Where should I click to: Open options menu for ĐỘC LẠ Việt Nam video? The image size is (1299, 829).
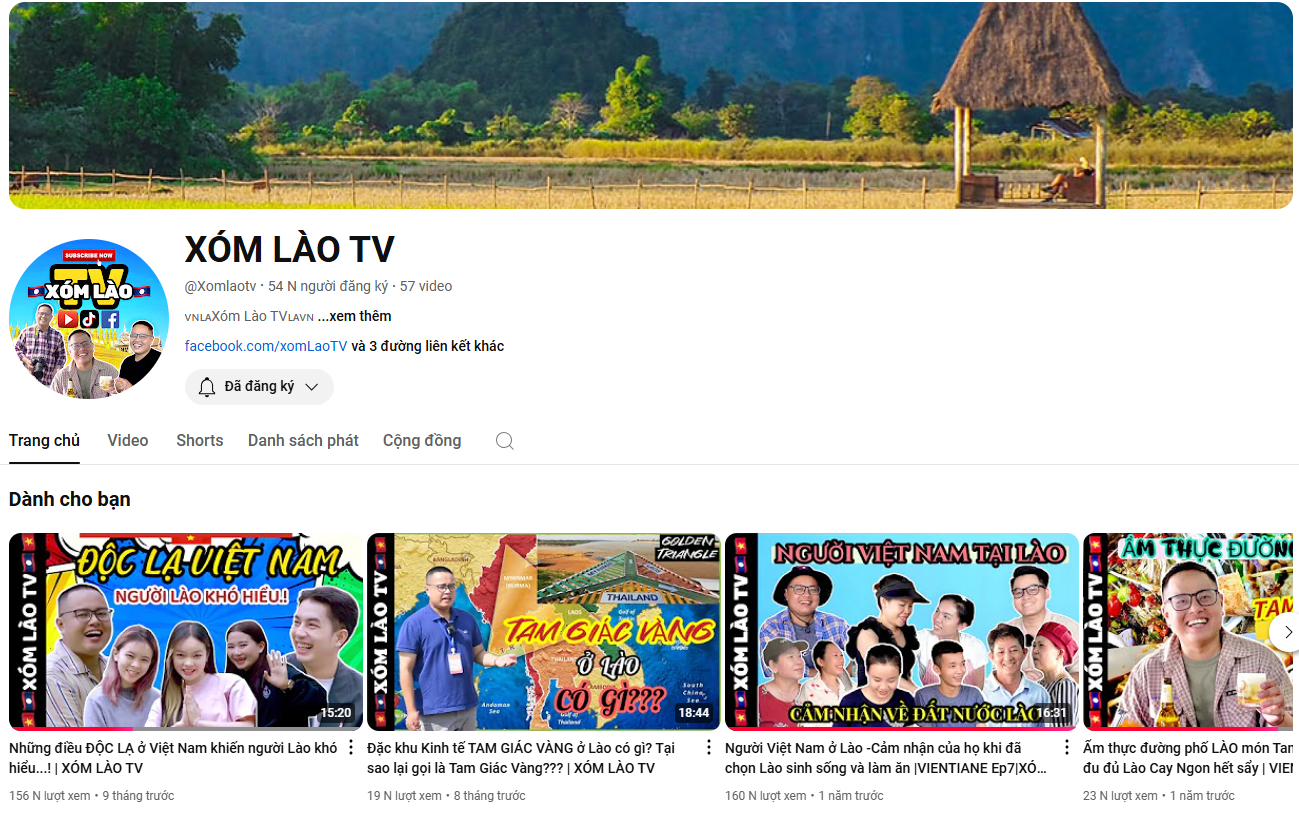[351, 748]
